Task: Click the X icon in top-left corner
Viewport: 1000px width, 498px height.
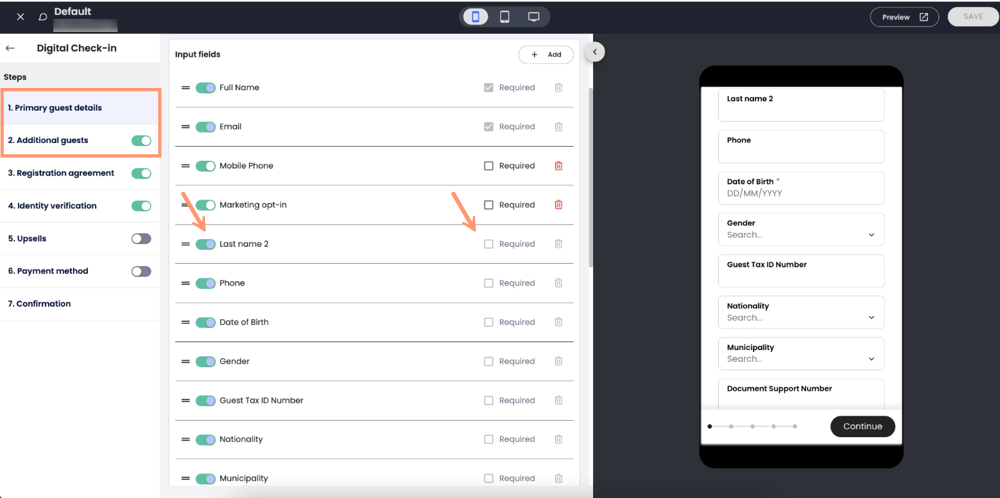Action: 20,17
